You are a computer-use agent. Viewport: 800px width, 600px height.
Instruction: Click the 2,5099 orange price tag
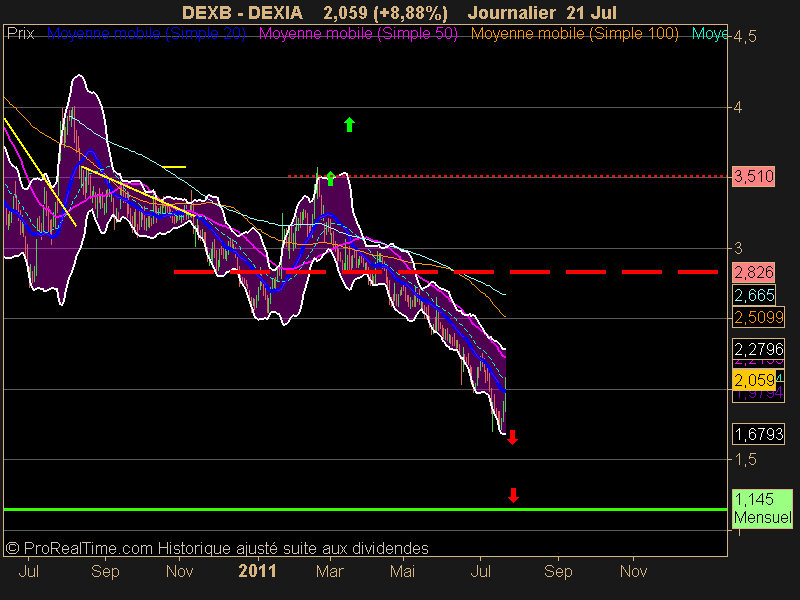(x=759, y=317)
